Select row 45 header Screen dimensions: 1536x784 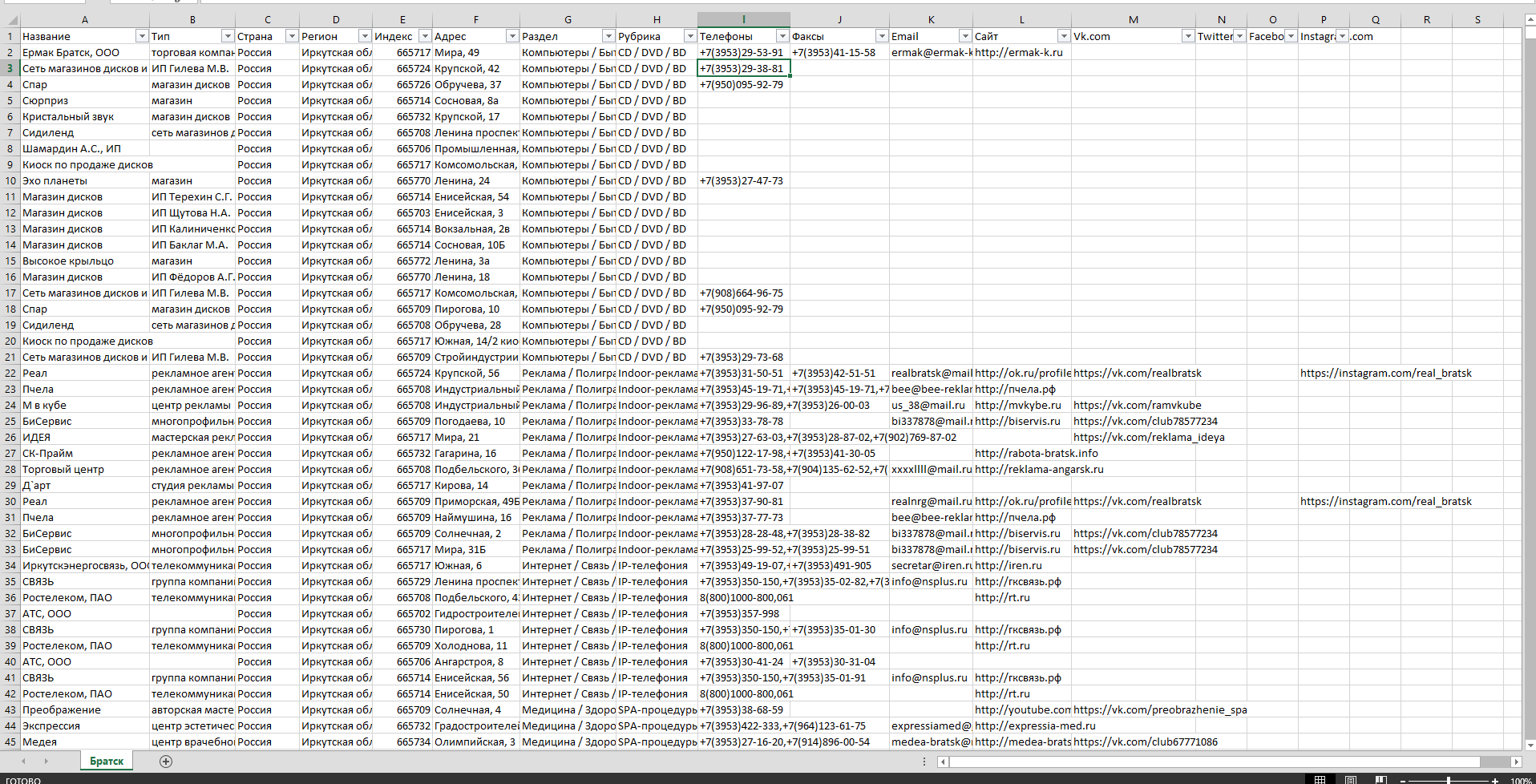(x=10, y=742)
